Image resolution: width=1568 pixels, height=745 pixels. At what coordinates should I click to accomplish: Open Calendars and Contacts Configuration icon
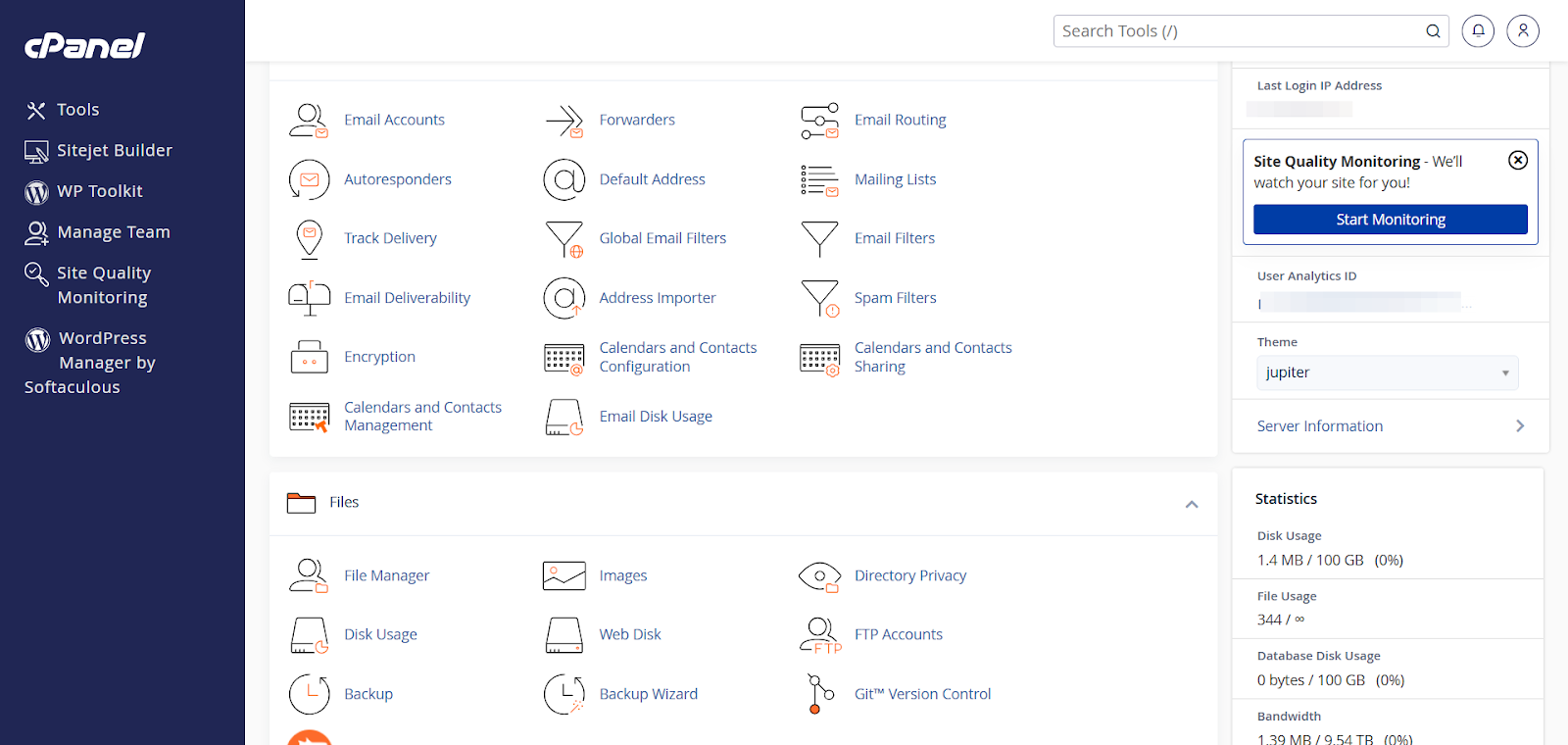click(x=564, y=359)
